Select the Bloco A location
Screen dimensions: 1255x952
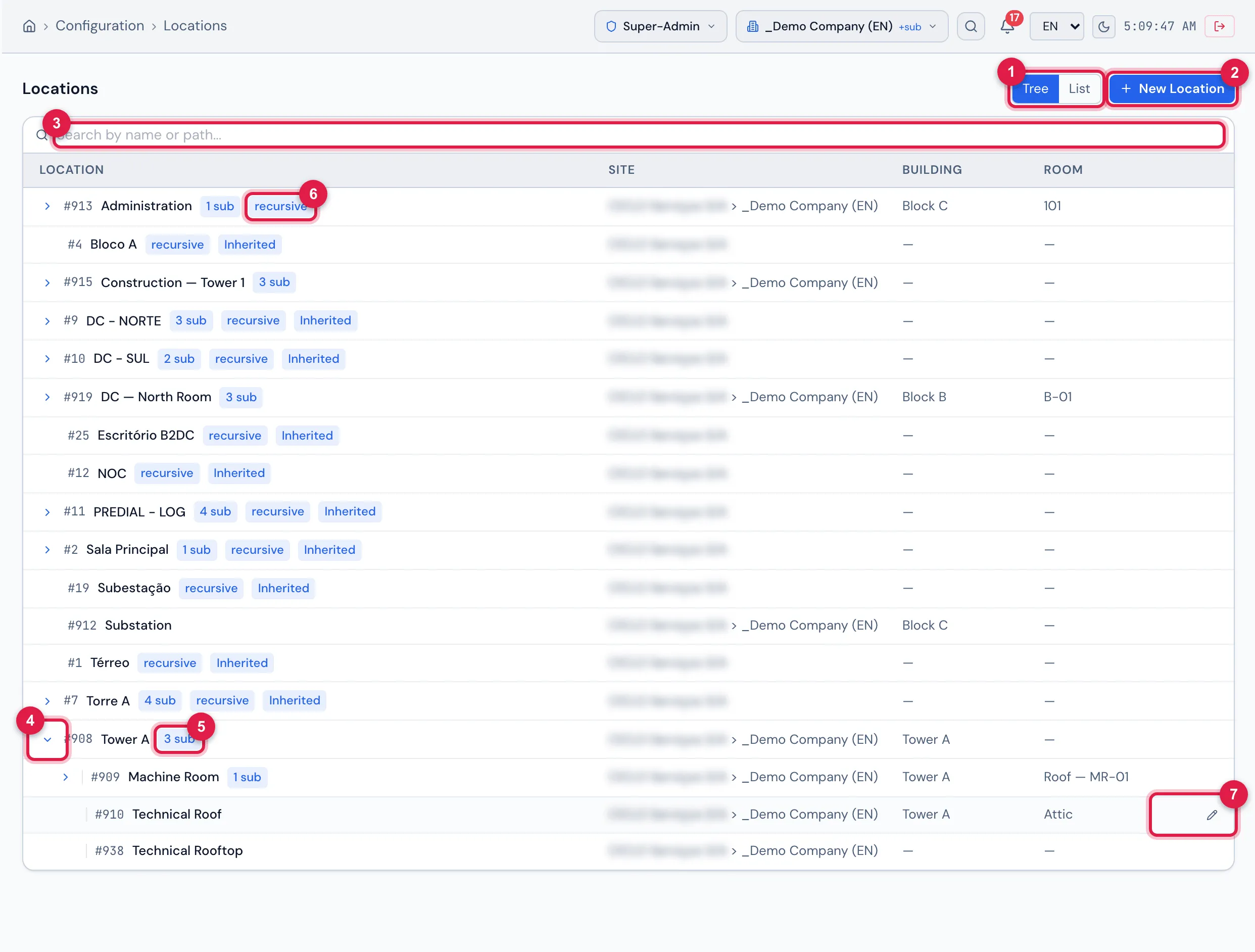(x=113, y=245)
